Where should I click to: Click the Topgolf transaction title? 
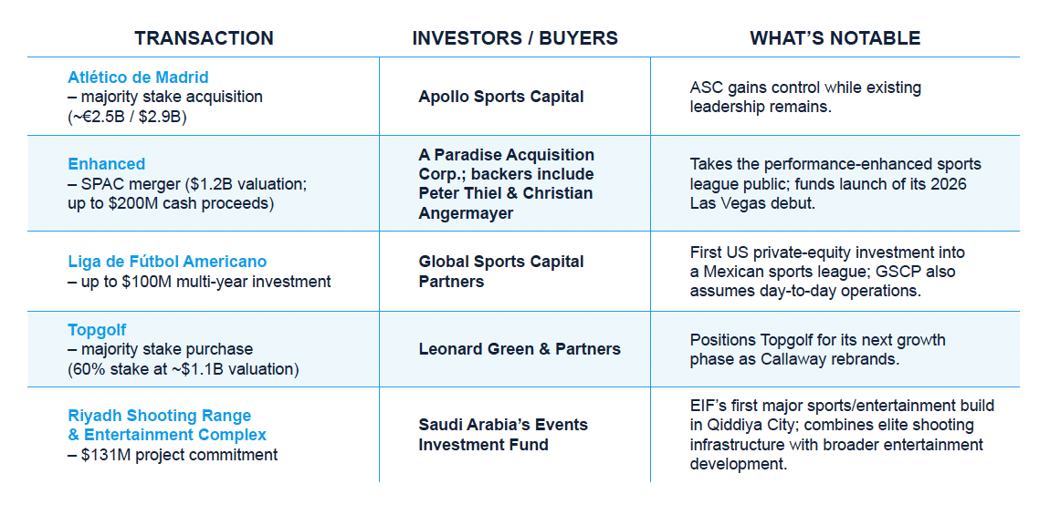tap(98, 329)
